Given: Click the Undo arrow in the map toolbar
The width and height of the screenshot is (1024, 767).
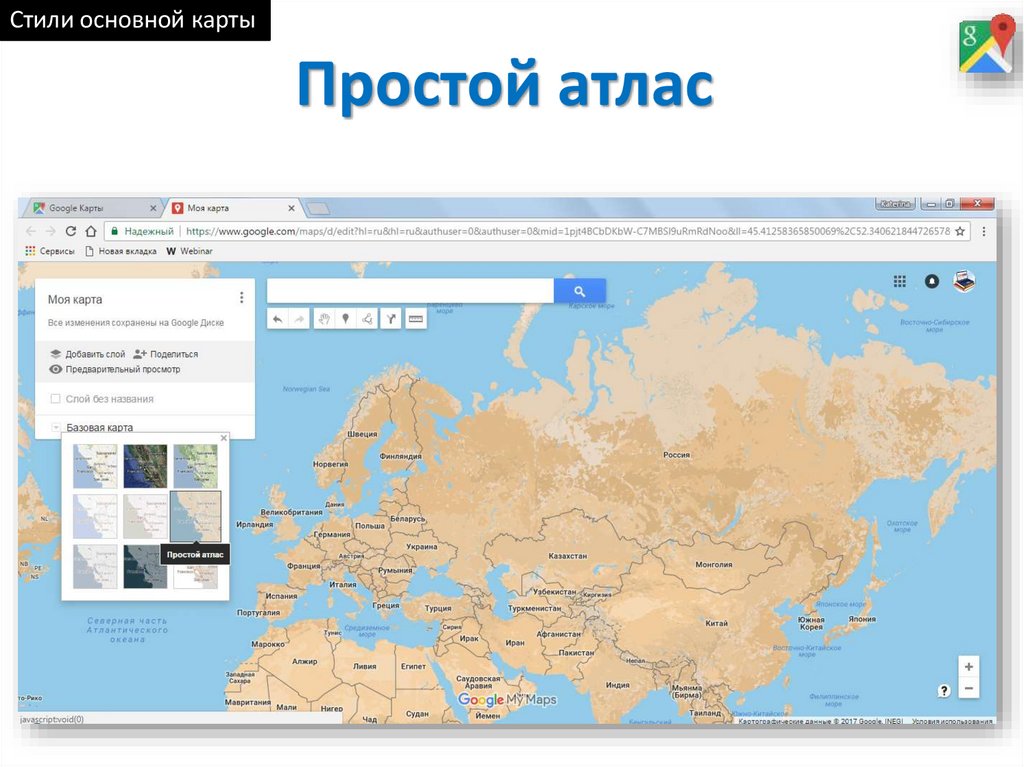Looking at the screenshot, I should (278, 319).
